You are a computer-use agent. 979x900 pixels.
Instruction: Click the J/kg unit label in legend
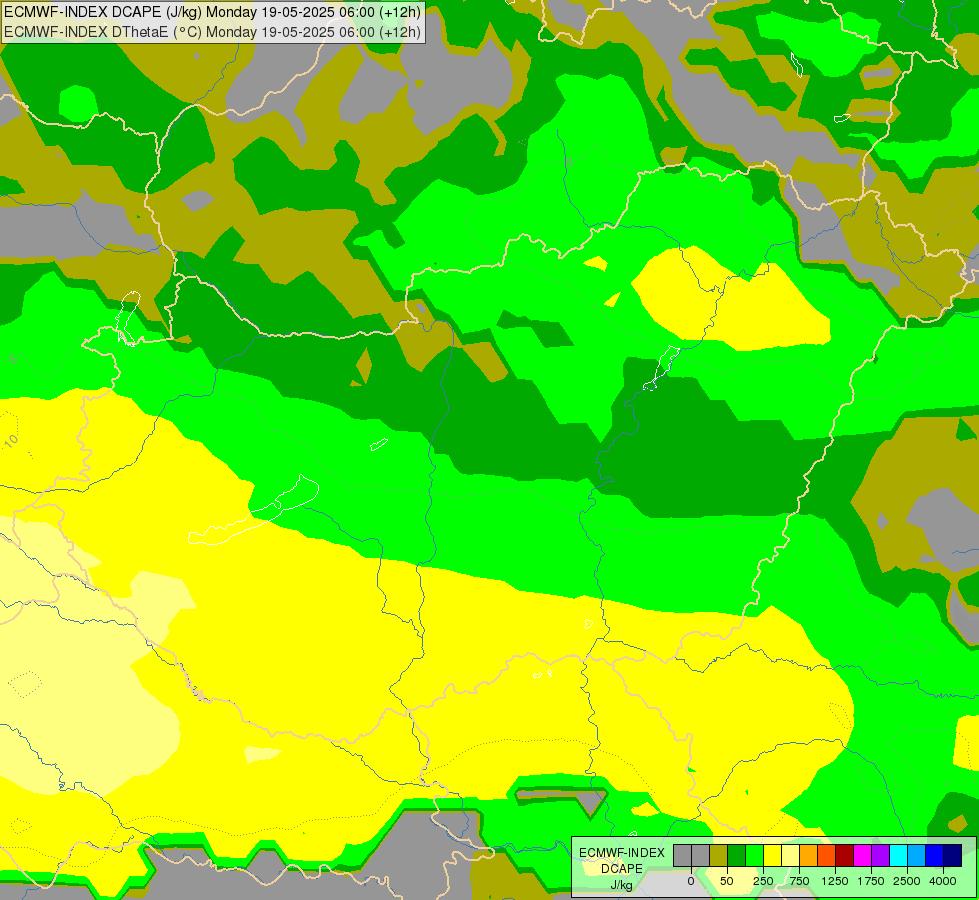click(622, 885)
